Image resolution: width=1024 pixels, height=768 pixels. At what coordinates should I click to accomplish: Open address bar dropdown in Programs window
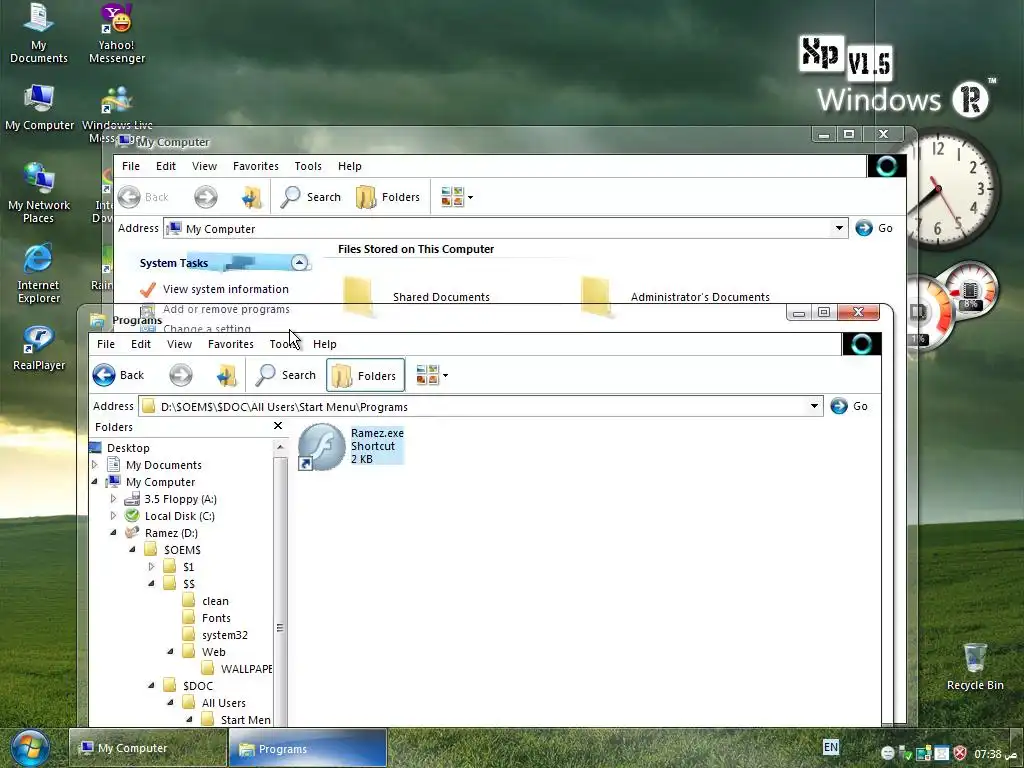coord(814,406)
